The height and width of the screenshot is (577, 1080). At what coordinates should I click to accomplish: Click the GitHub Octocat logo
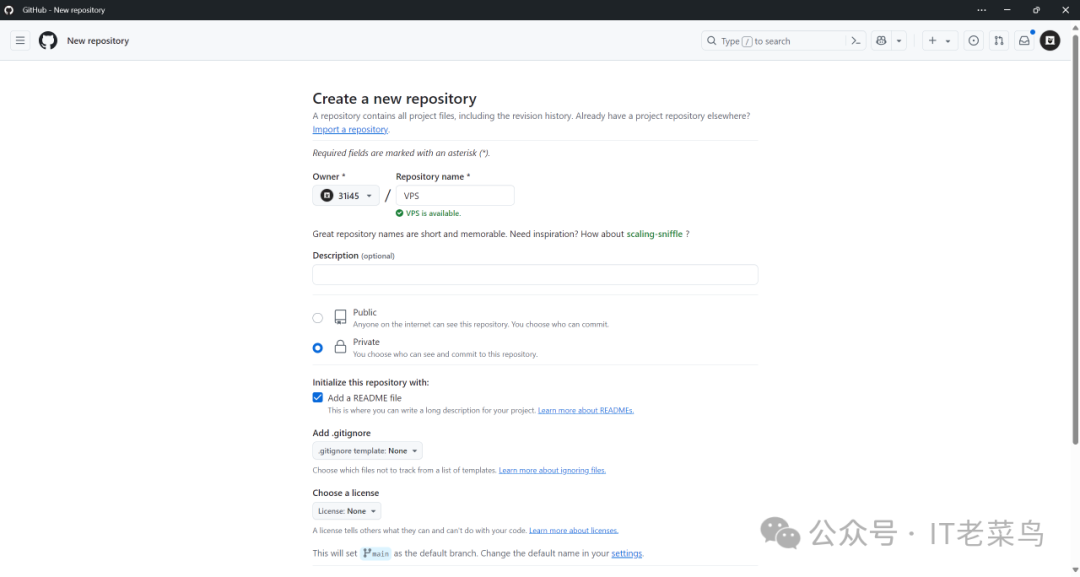point(48,41)
